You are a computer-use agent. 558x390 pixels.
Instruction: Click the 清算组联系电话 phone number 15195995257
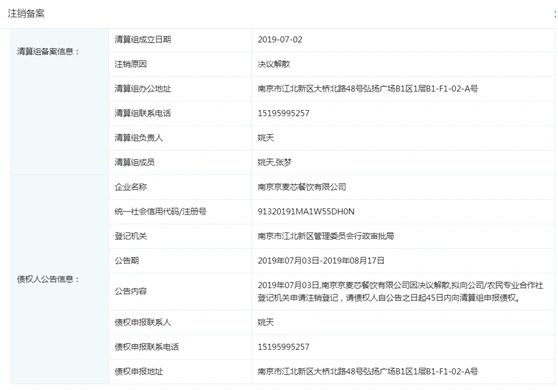tap(283, 113)
